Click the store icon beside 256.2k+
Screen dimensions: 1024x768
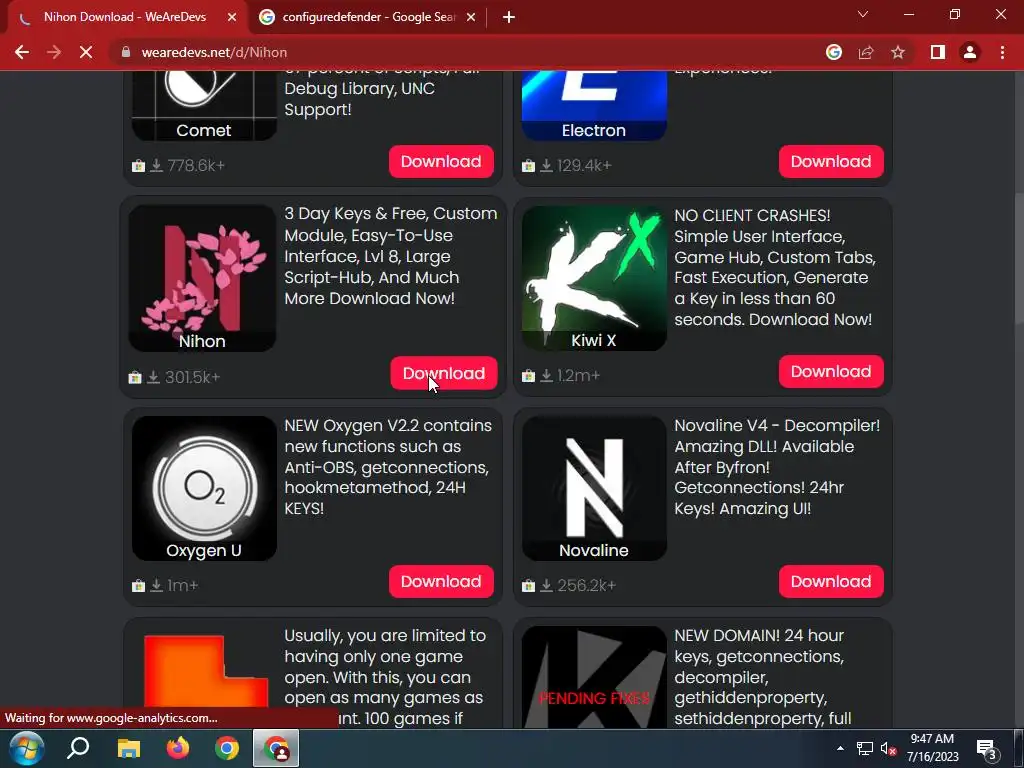(528, 586)
